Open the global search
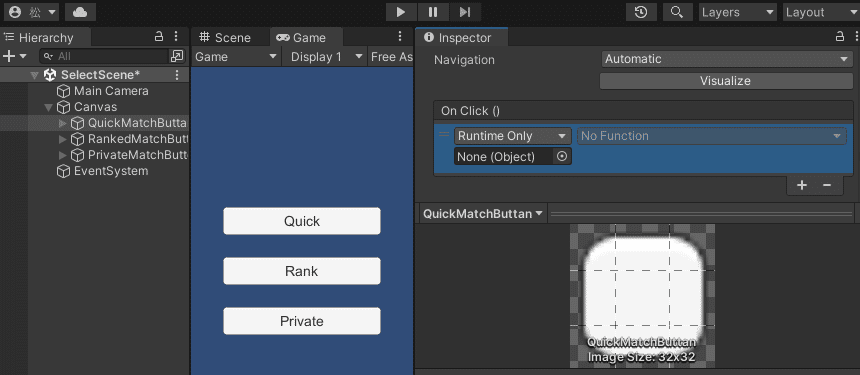The width and height of the screenshot is (860, 375). (677, 12)
